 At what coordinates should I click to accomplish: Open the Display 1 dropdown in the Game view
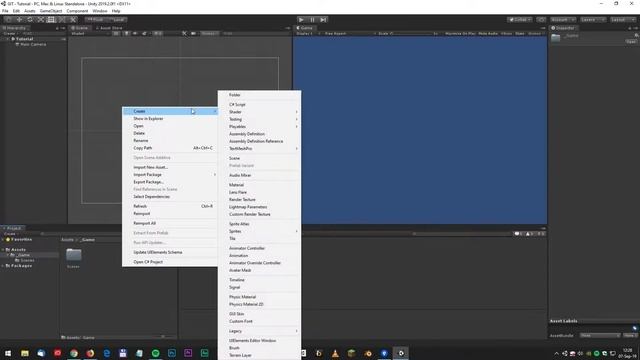tap(308, 33)
